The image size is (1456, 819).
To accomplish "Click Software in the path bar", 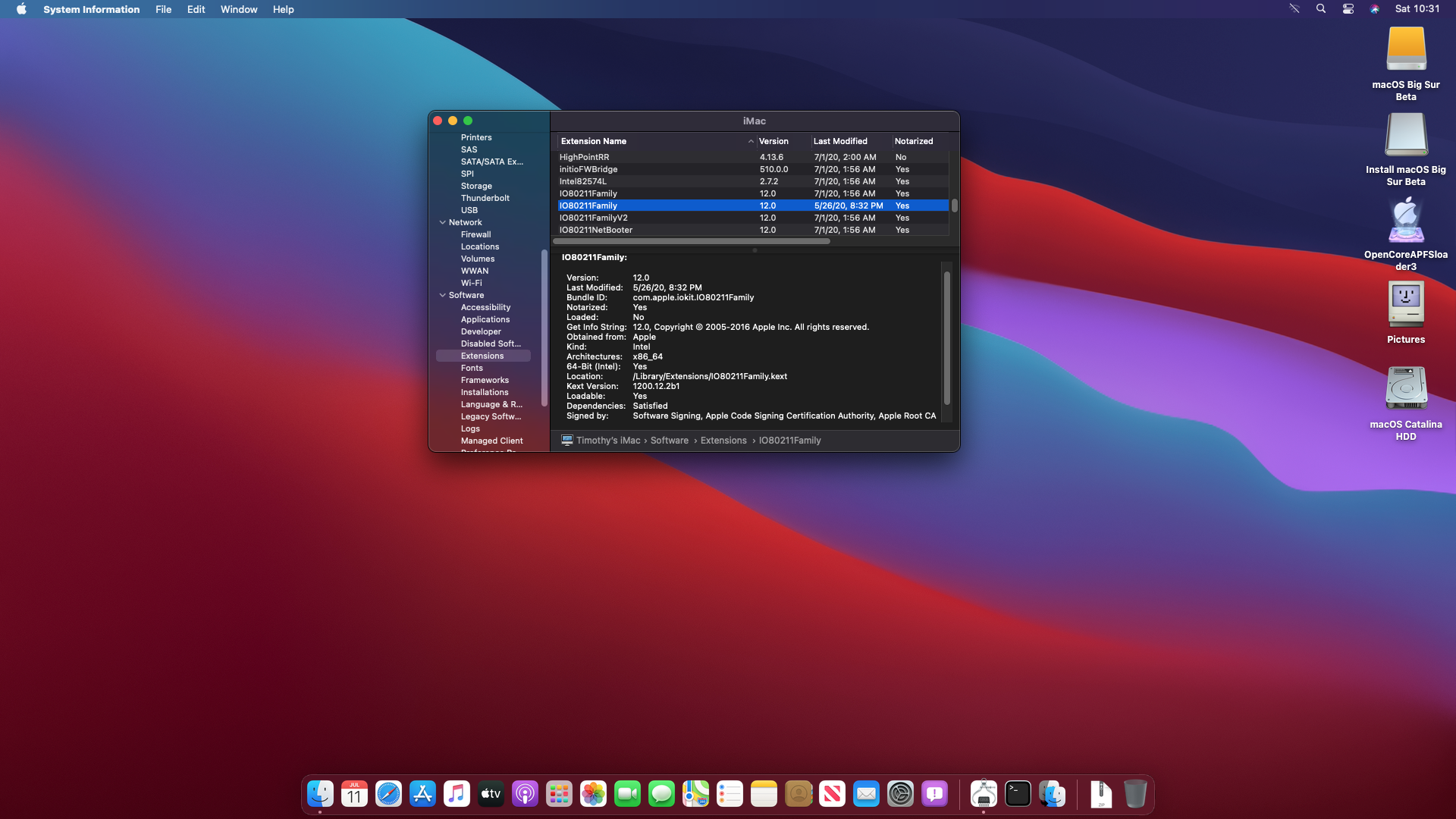I will pyautogui.click(x=669, y=441).
